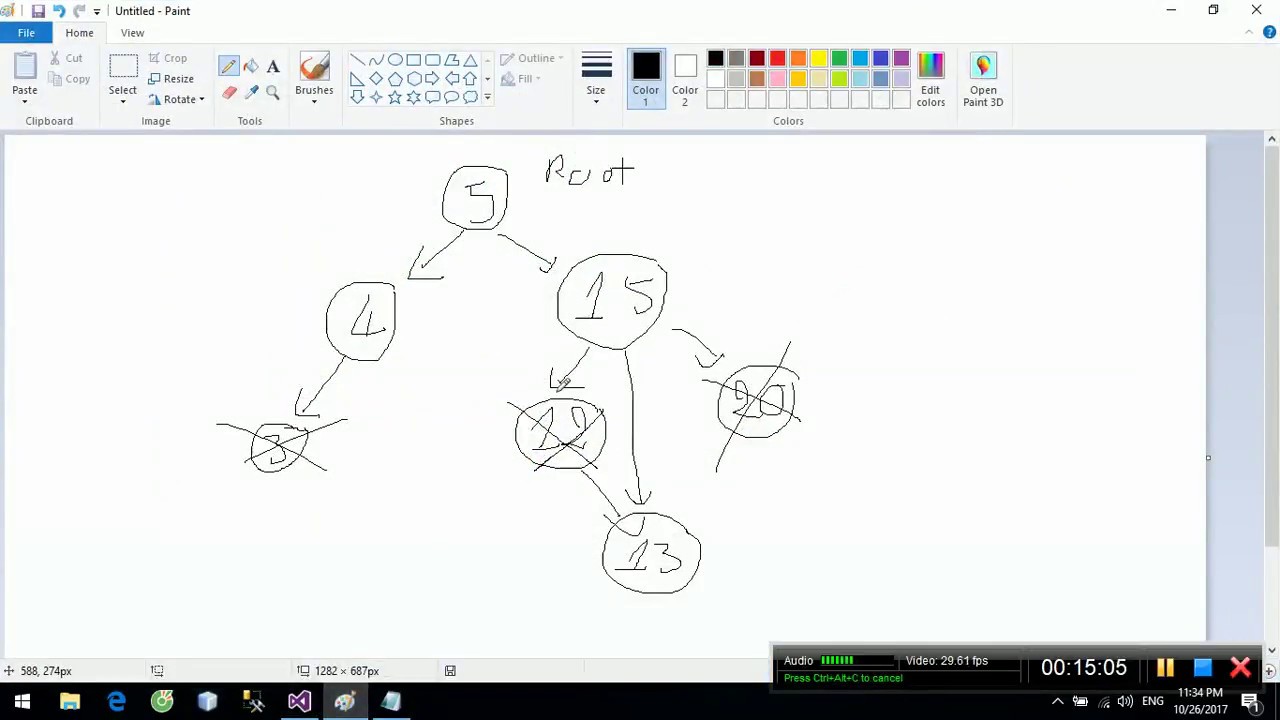Image resolution: width=1280 pixels, height=720 pixels.
Task: Open Windows Start menu
Action: pos(22,702)
